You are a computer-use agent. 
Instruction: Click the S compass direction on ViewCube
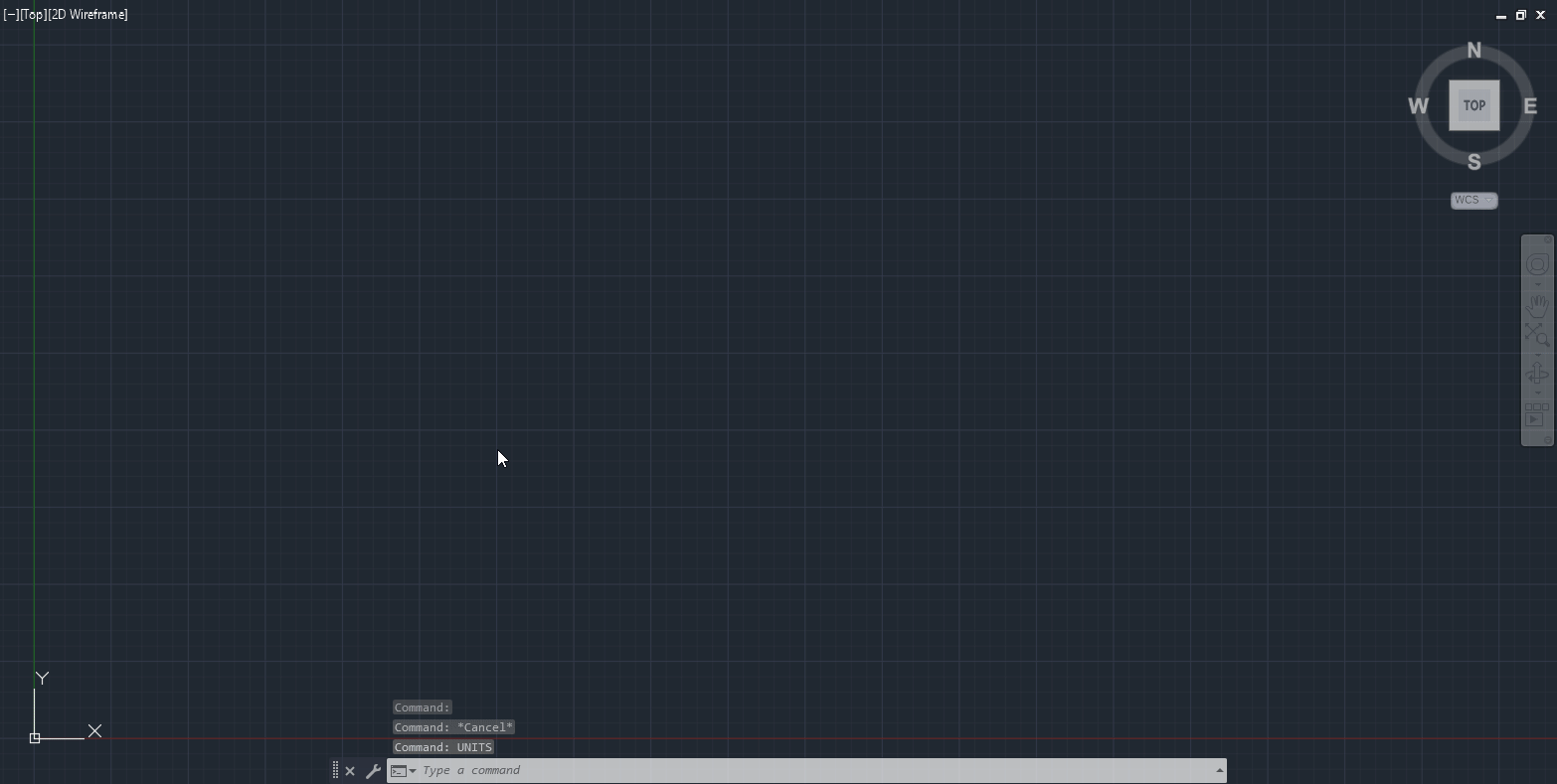tap(1473, 162)
